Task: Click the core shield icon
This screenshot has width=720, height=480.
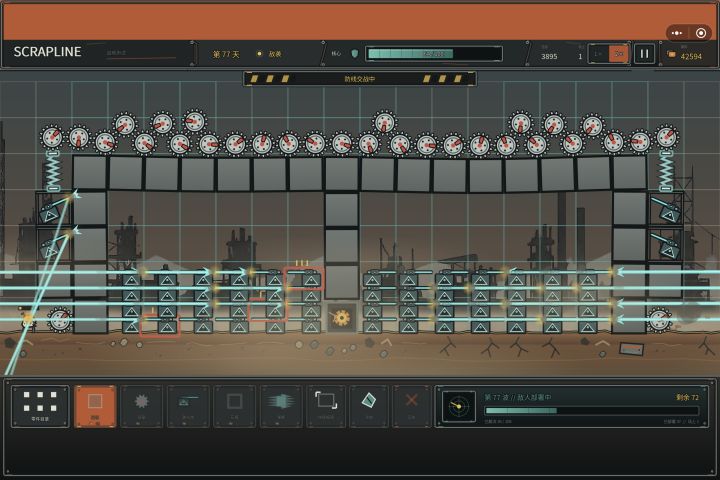Action: click(354, 54)
